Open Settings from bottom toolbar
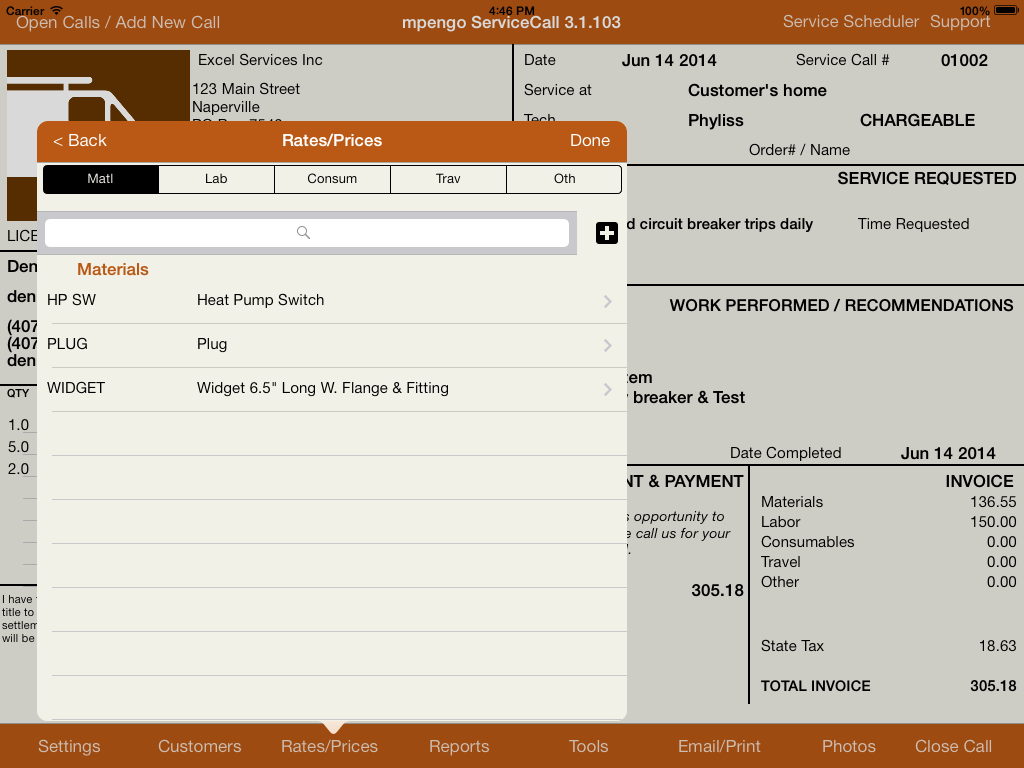 click(x=69, y=746)
